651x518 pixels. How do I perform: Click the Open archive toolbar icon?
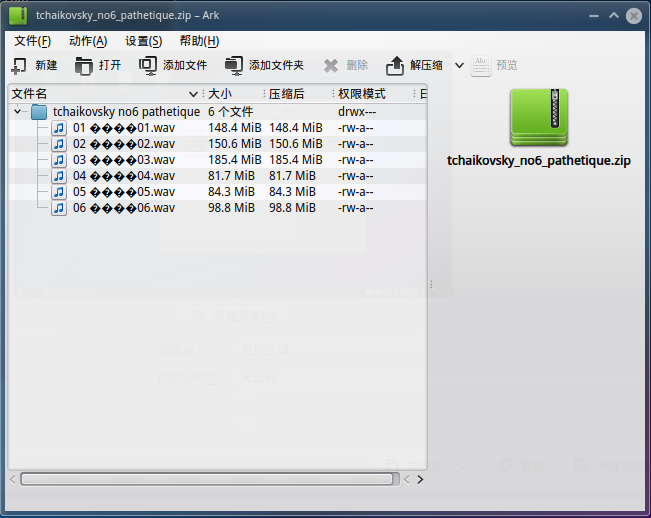(84, 66)
